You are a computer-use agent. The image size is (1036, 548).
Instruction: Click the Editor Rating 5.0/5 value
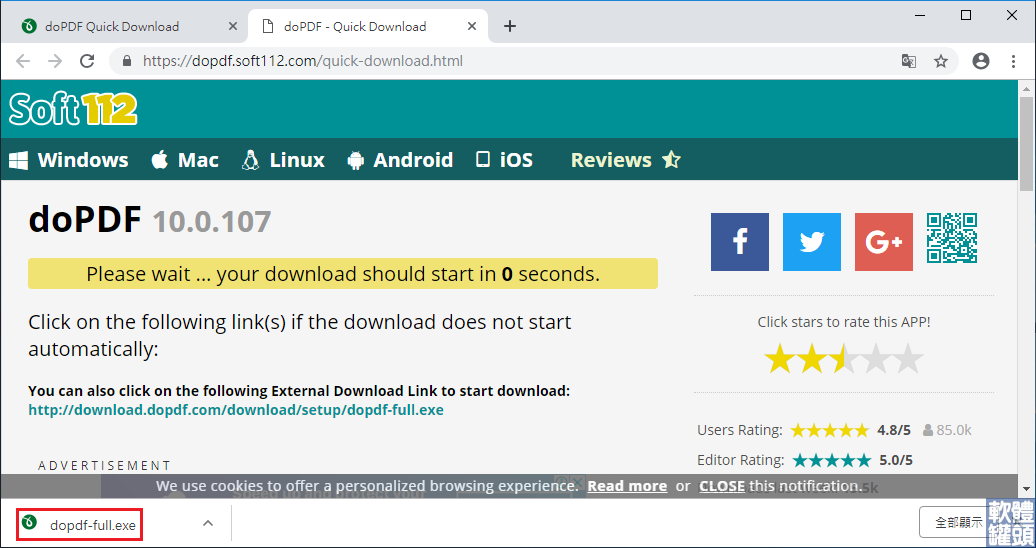[x=896, y=460]
